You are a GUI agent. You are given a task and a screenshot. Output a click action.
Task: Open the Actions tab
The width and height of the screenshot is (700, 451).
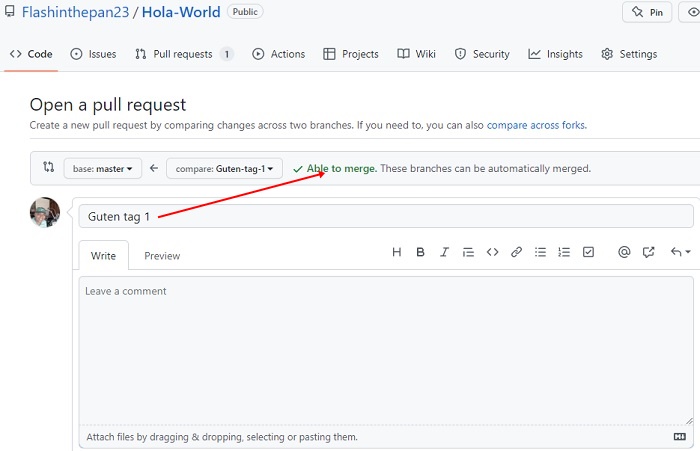pyautogui.click(x=279, y=54)
